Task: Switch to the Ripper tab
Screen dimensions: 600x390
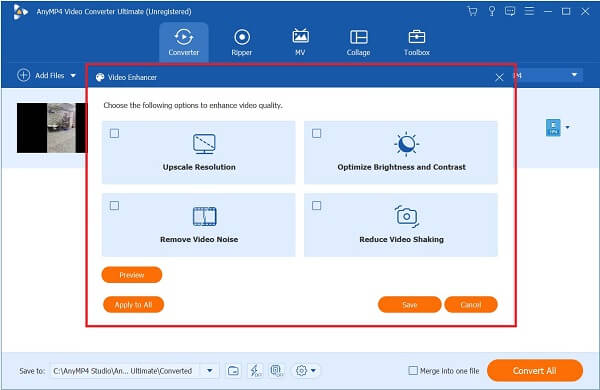Action: coord(242,42)
